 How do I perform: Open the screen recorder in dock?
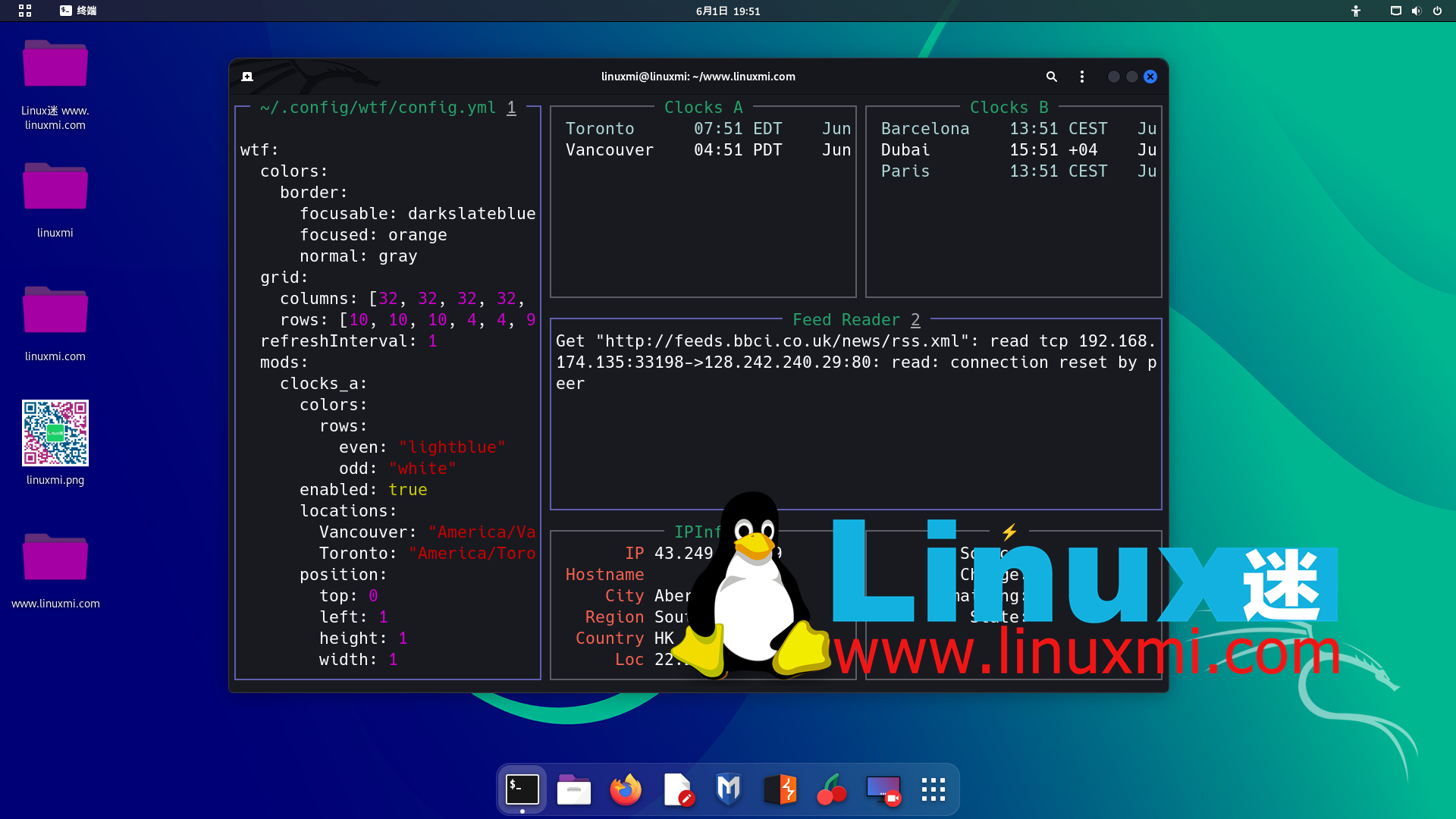[883, 789]
